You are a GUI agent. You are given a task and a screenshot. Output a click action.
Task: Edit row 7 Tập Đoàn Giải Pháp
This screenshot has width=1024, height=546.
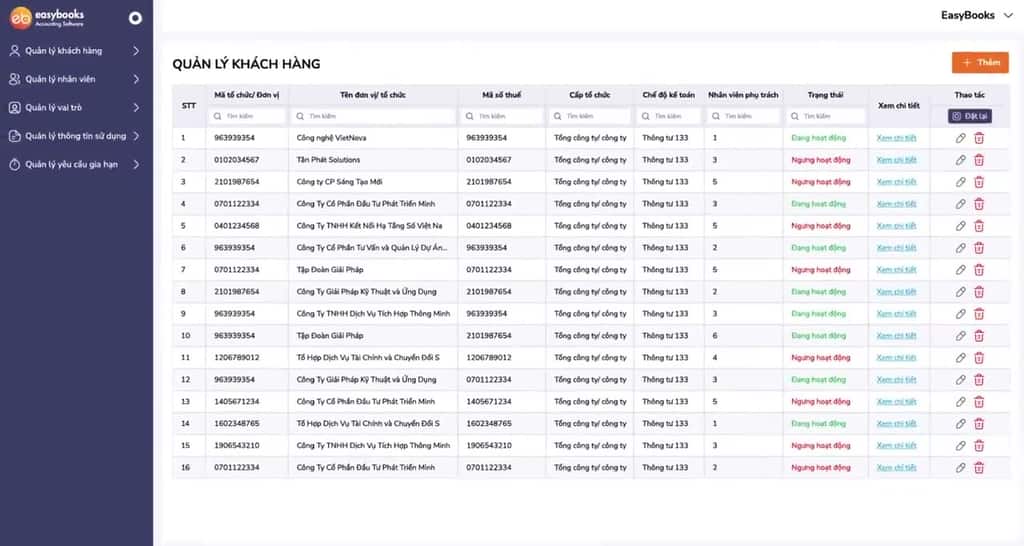click(x=960, y=270)
